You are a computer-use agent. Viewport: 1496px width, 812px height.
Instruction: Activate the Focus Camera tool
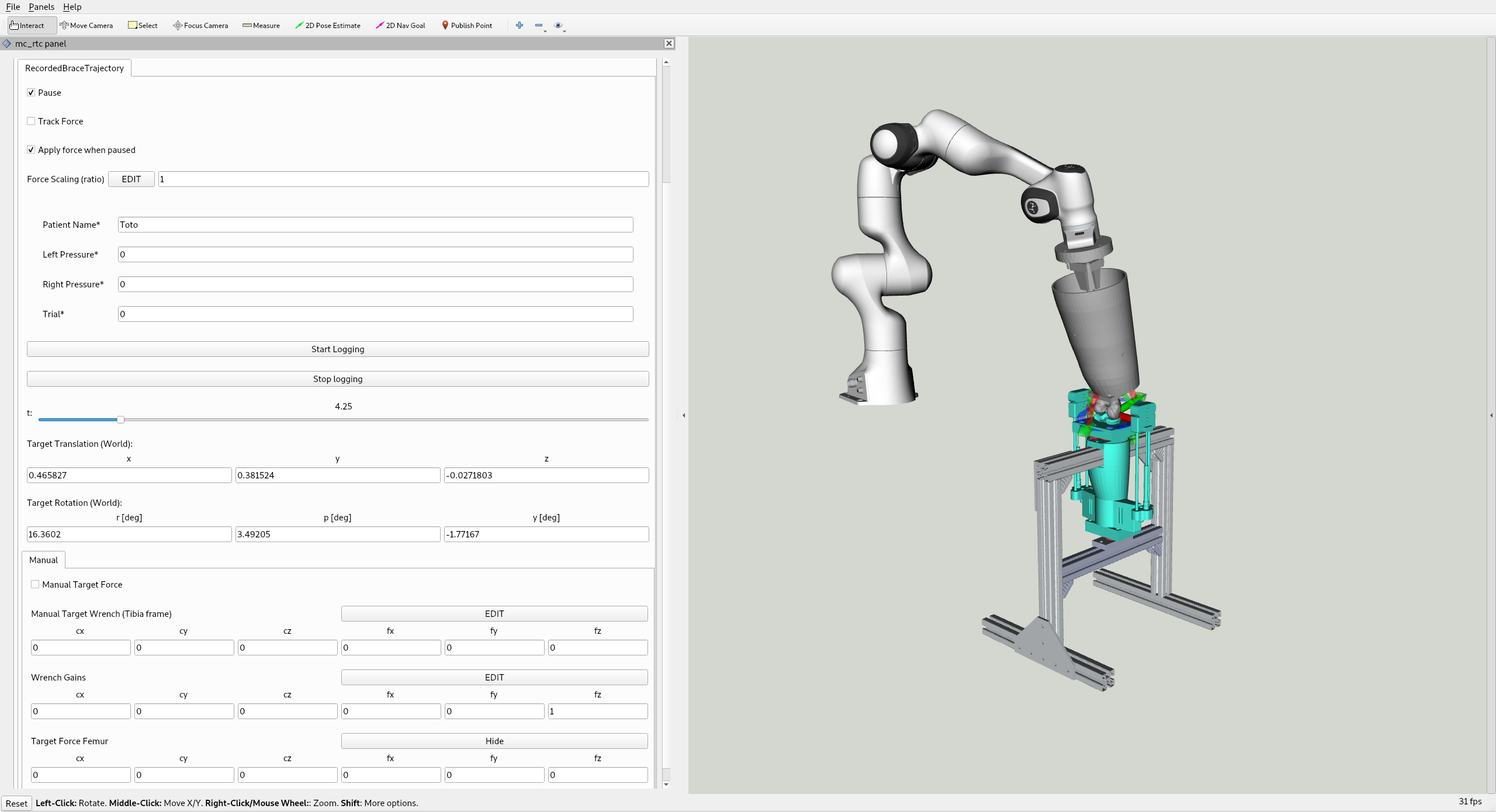click(x=200, y=25)
